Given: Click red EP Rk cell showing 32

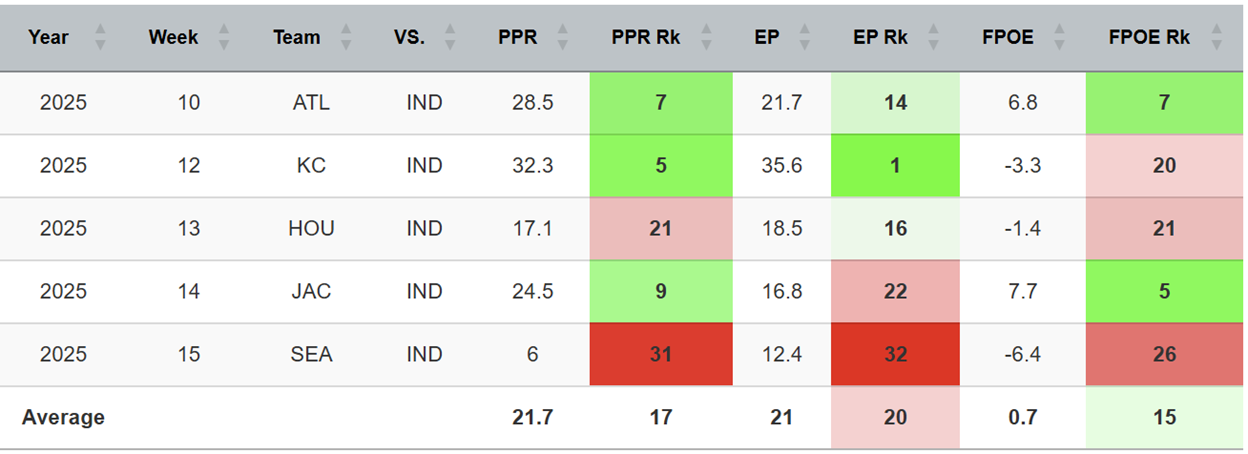Looking at the screenshot, I should pos(895,354).
